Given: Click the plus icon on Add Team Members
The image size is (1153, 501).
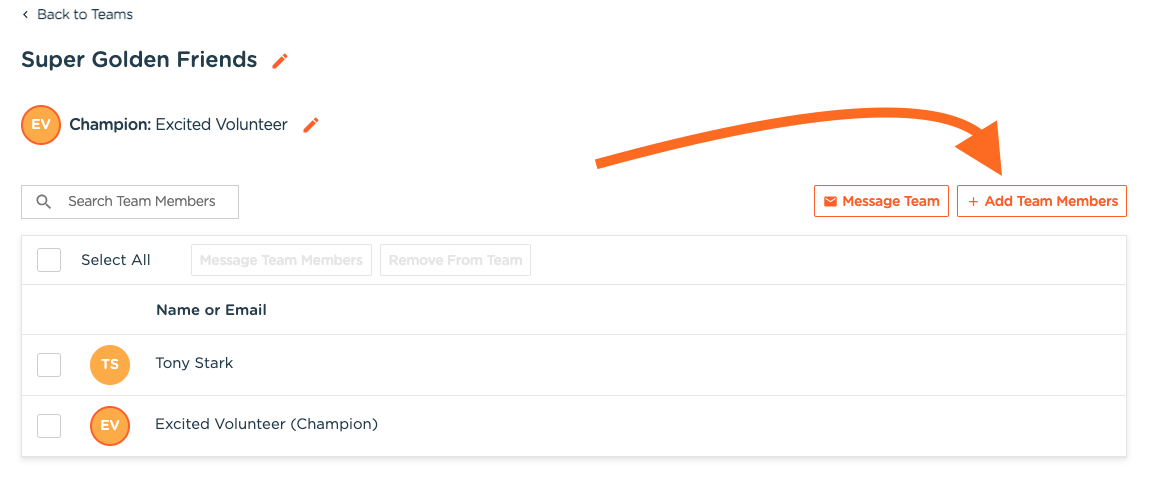Looking at the screenshot, I should coord(973,202).
